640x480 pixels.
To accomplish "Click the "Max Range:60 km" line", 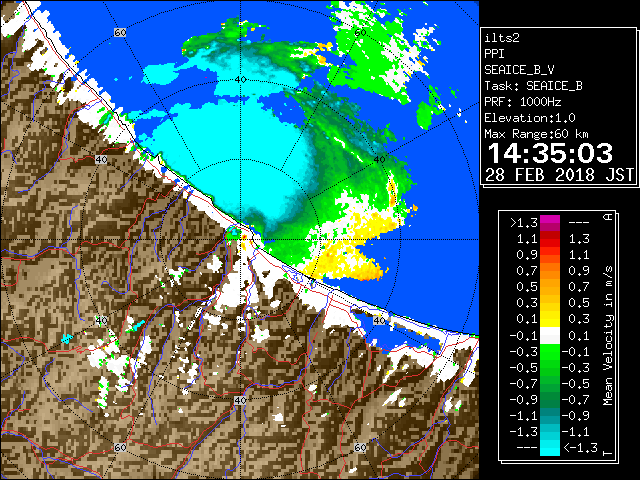I will pos(536,134).
